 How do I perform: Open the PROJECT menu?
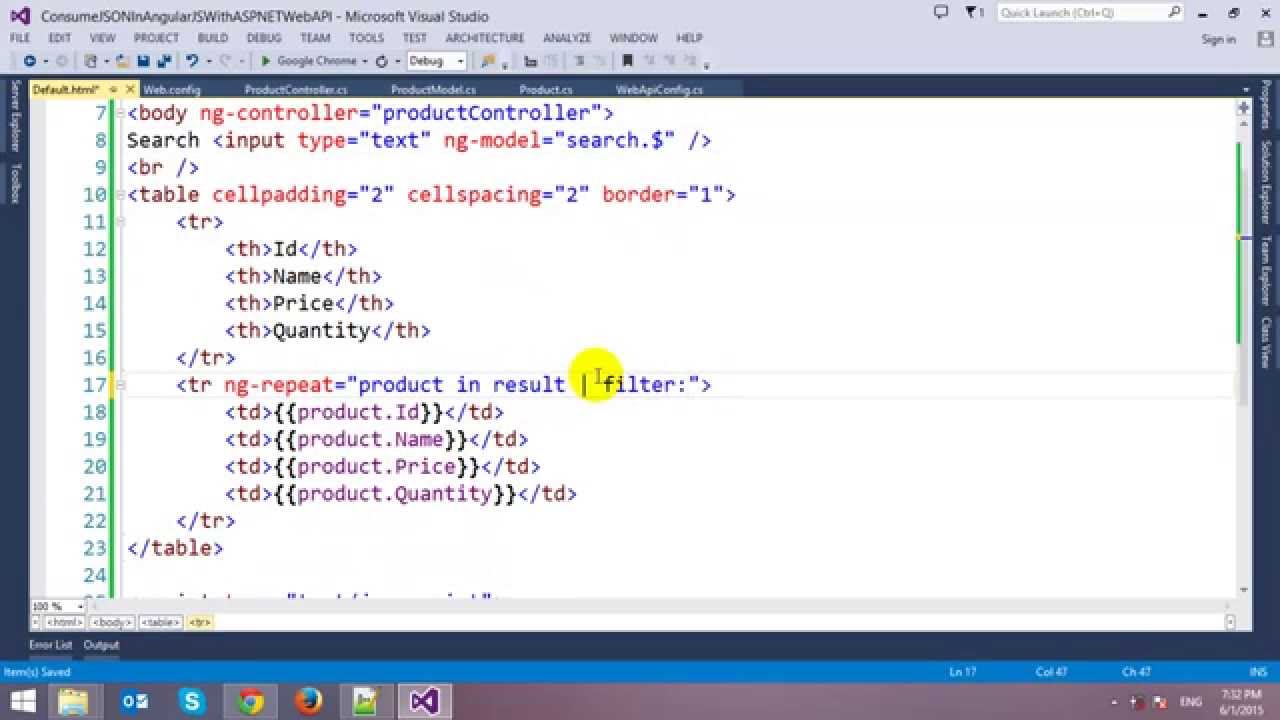(156, 38)
